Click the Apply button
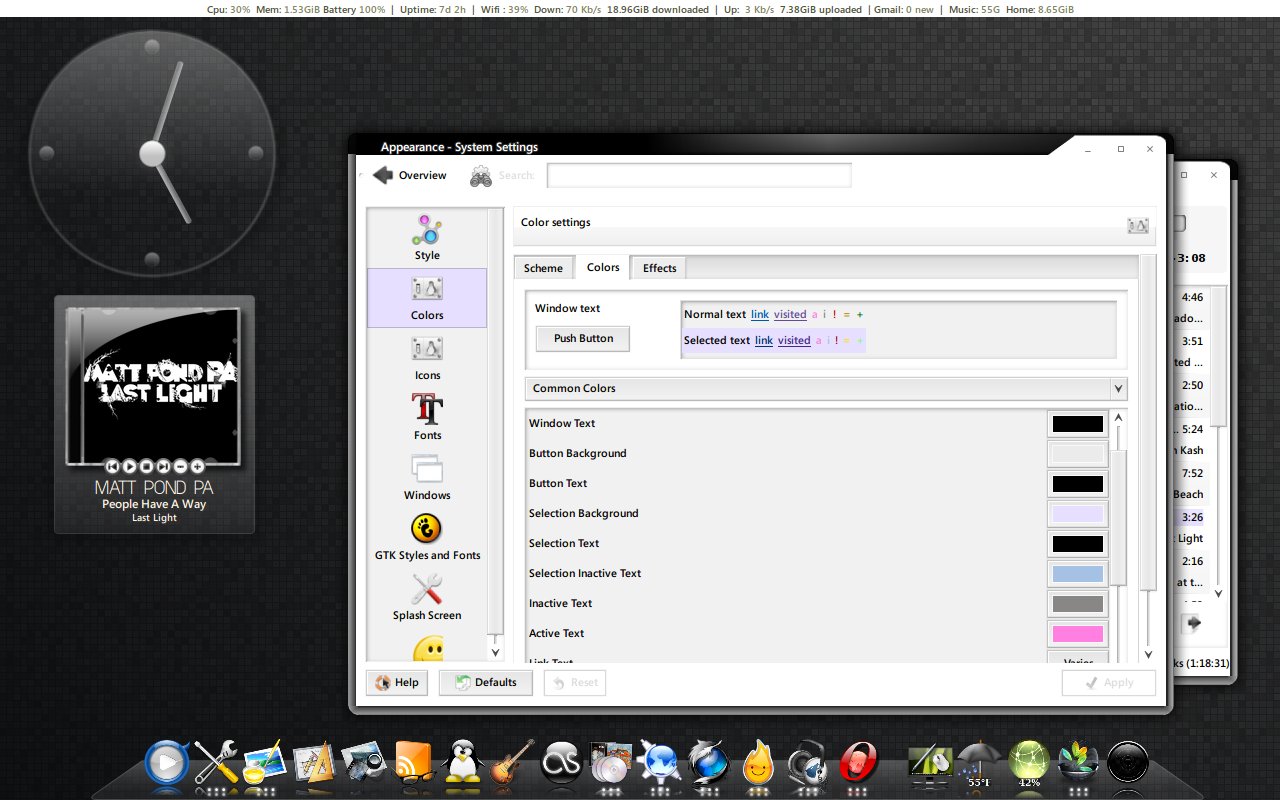 pyautogui.click(x=1109, y=683)
